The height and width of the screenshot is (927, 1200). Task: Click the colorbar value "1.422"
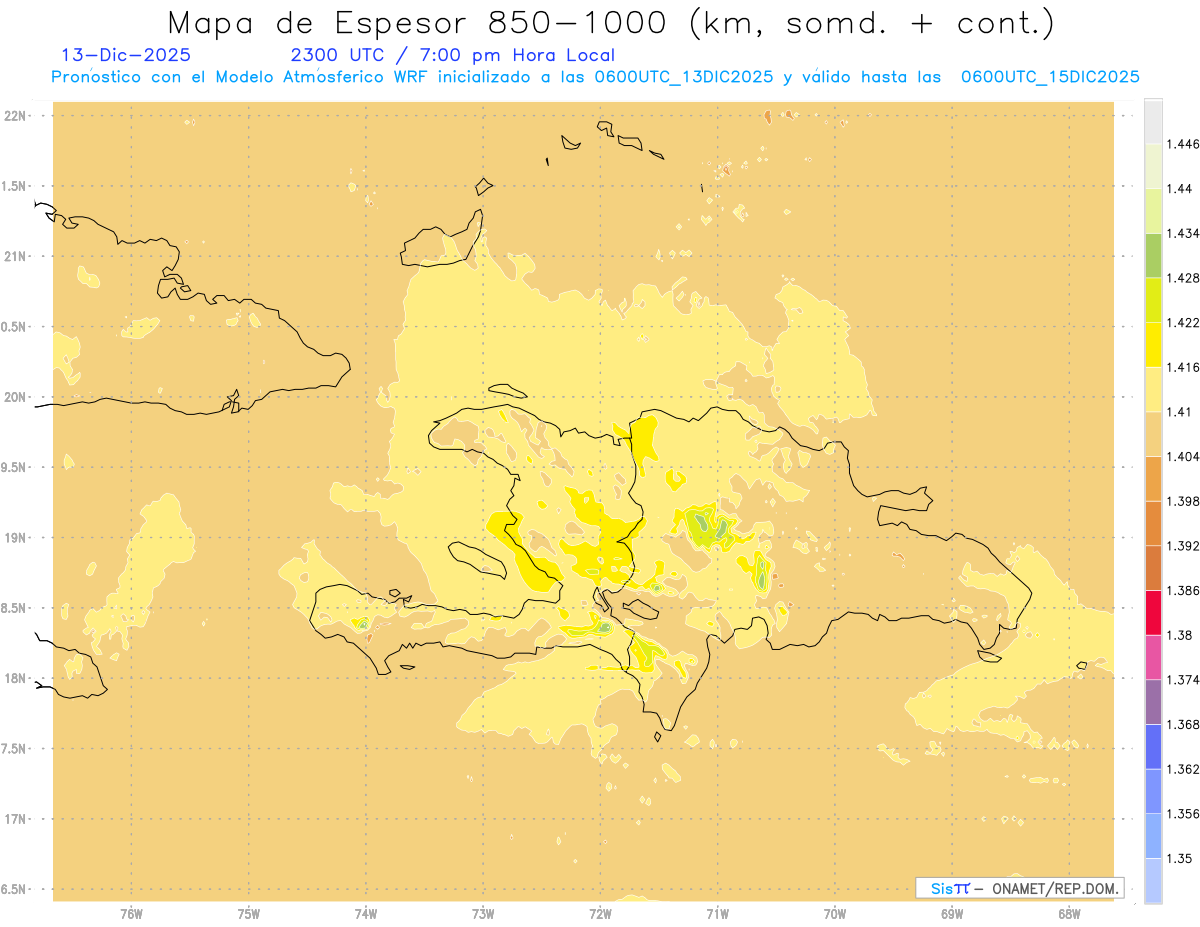(x=1183, y=322)
